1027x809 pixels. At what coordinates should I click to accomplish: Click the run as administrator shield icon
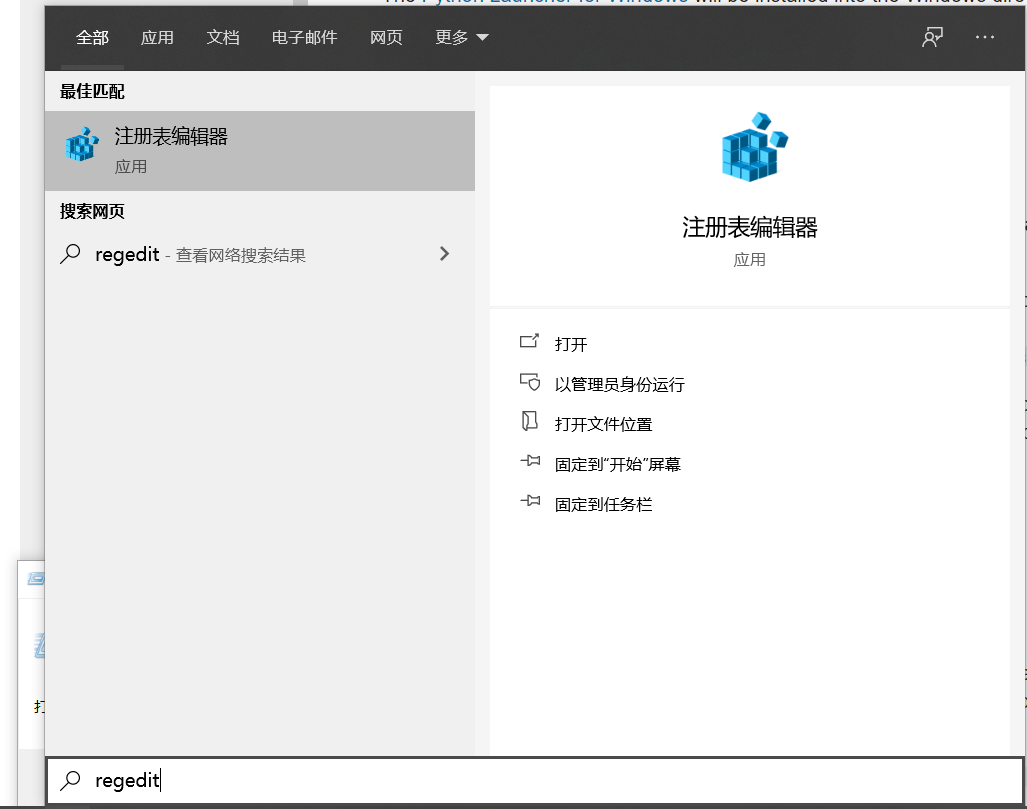530,382
